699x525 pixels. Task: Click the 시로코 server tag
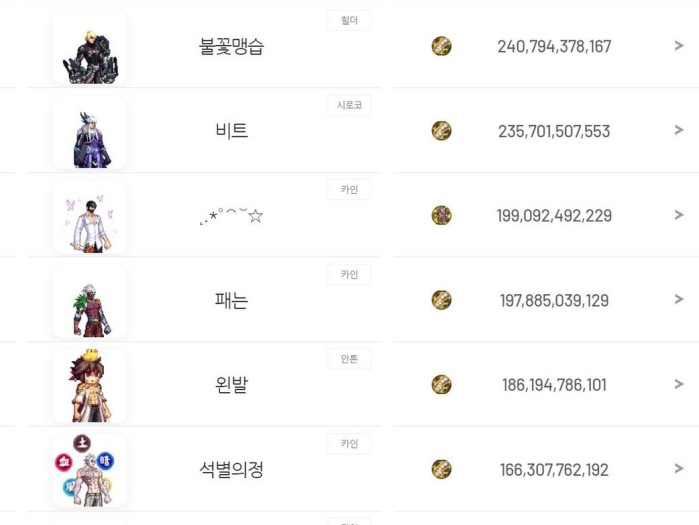(x=349, y=105)
